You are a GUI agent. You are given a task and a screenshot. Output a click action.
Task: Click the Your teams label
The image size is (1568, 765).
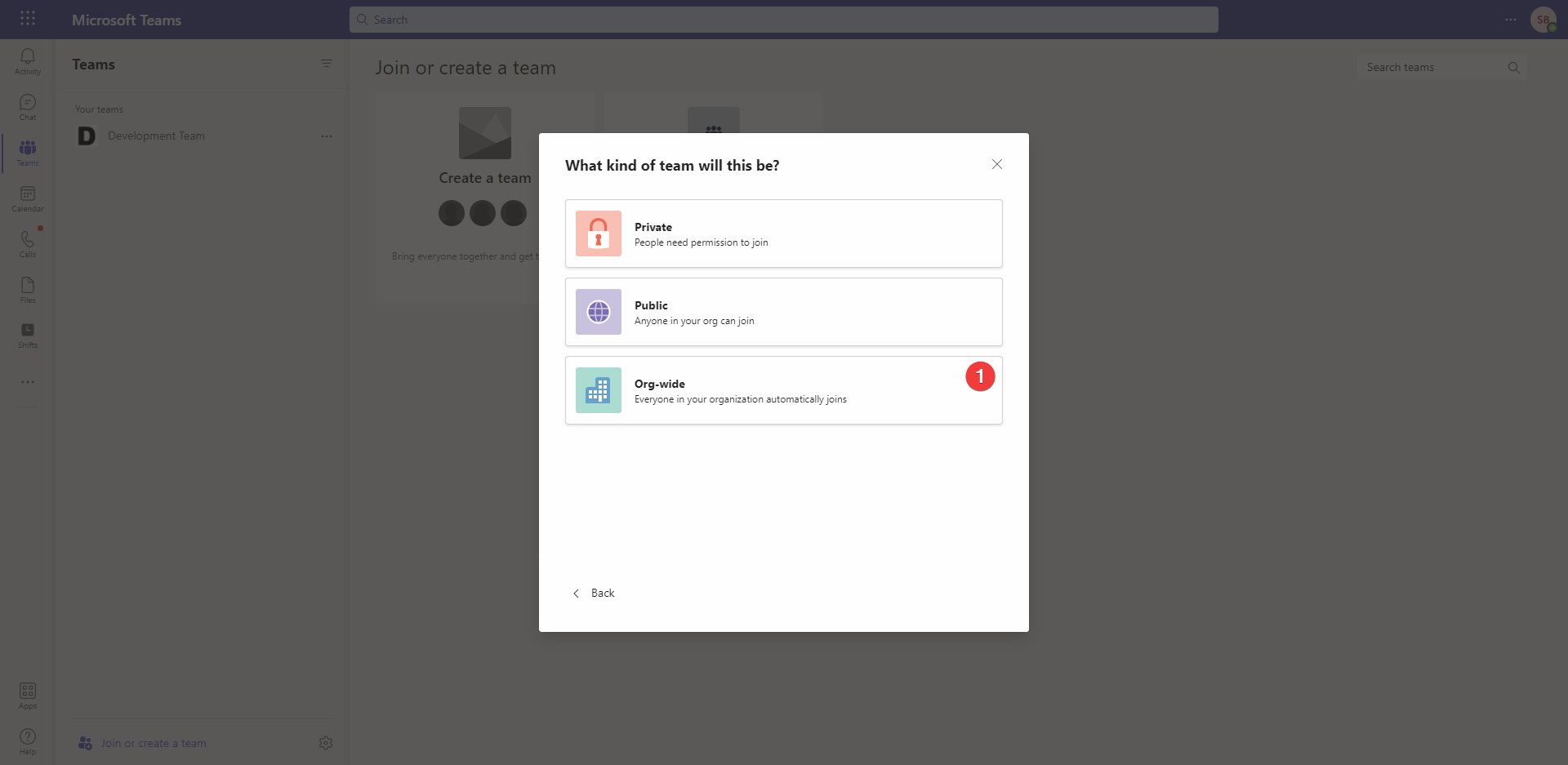[x=100, y=109]
